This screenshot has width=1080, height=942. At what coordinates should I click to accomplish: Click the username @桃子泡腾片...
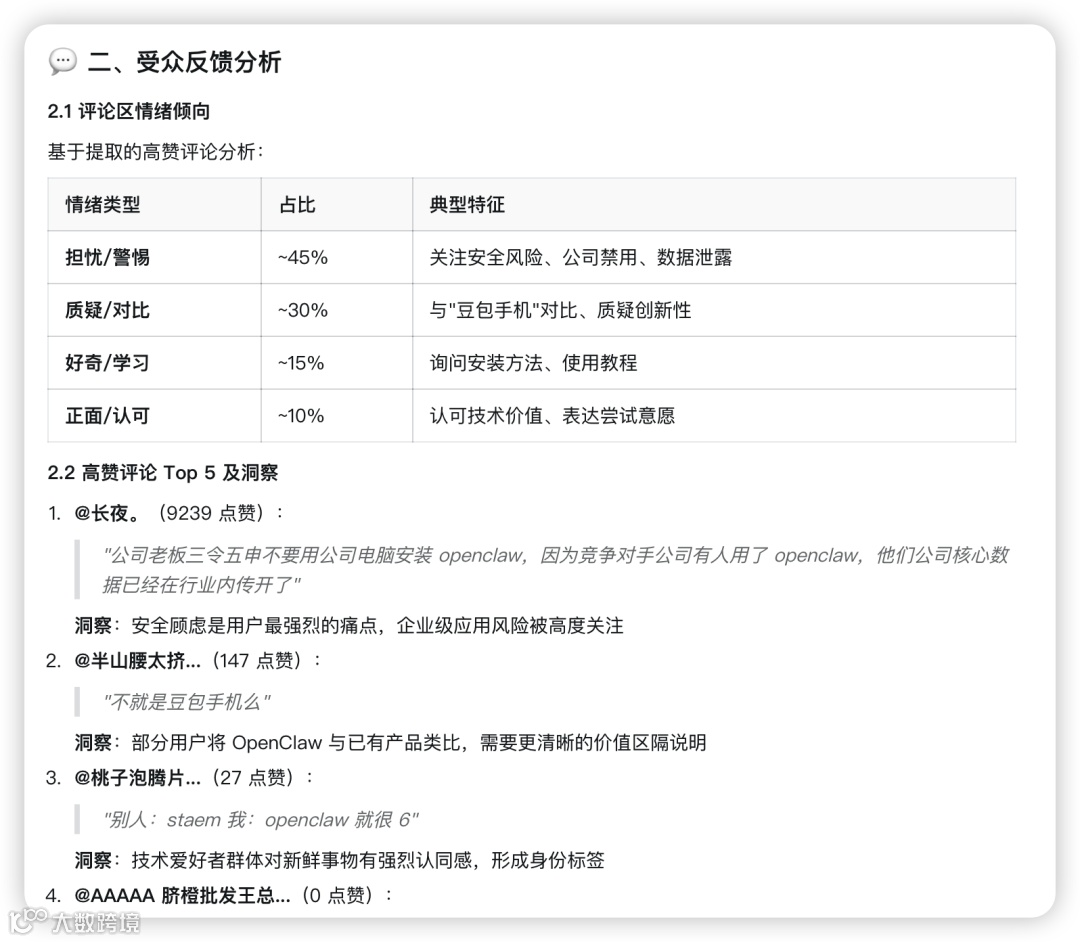click(138, 778)
